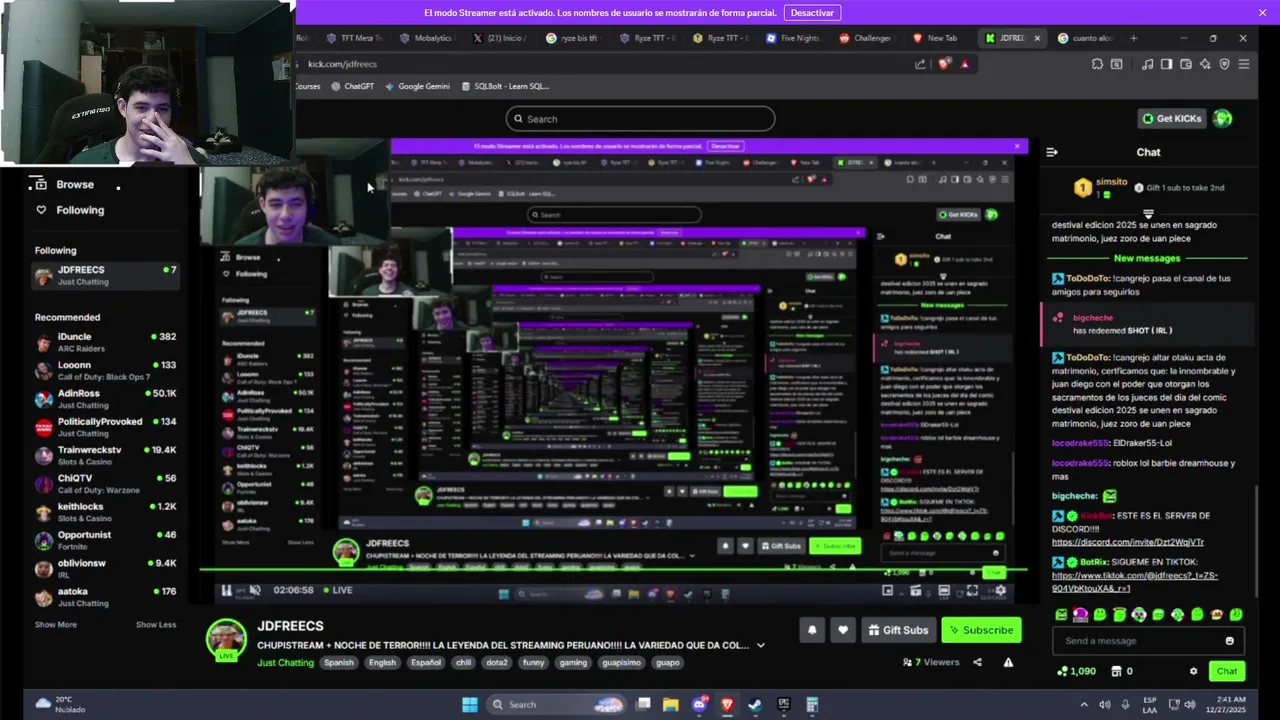Screen dimensions: 1280x720
Task: Open browser extensions puzzle icon
Action: [x=1097, y=64]
